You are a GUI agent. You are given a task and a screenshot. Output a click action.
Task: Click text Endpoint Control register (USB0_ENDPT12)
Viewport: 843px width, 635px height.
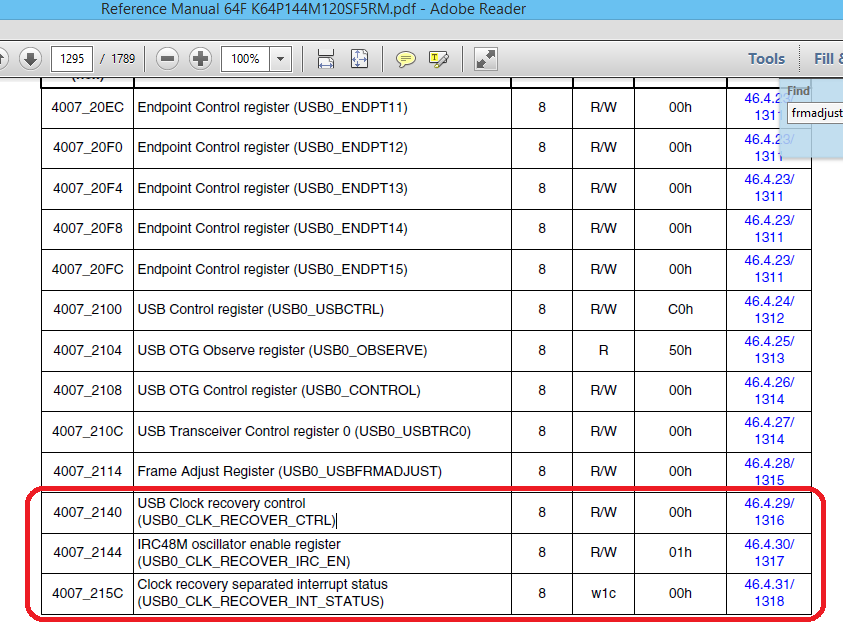[x=273, y=147]
